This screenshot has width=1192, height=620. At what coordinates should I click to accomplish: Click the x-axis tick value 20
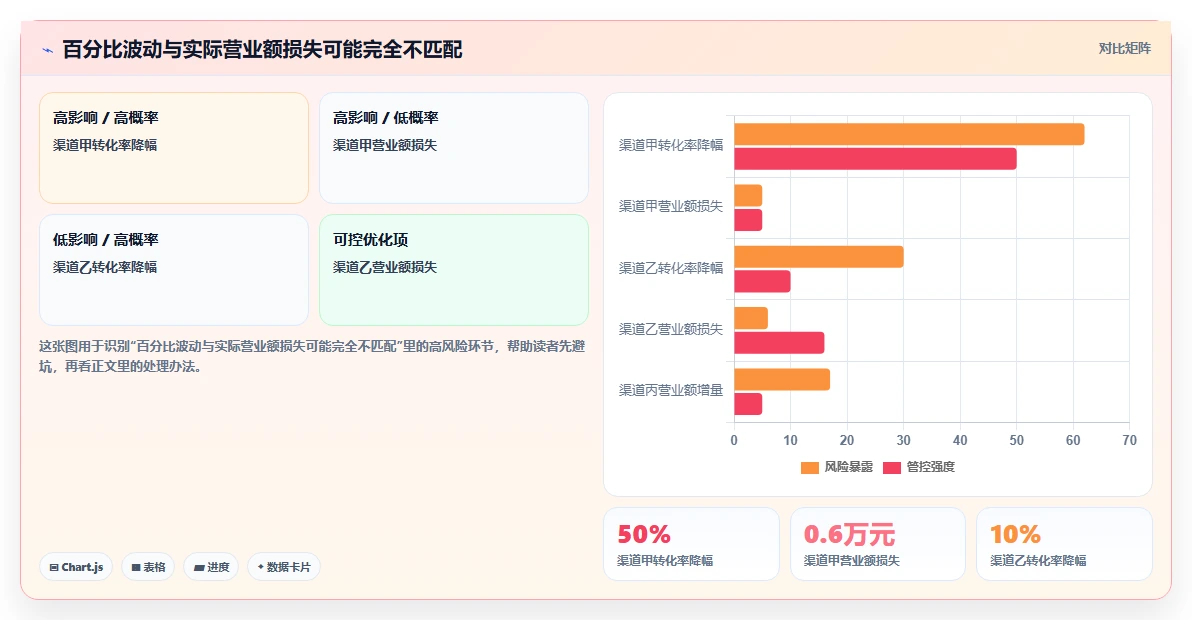pyautogui.click(x=847, y=441)
